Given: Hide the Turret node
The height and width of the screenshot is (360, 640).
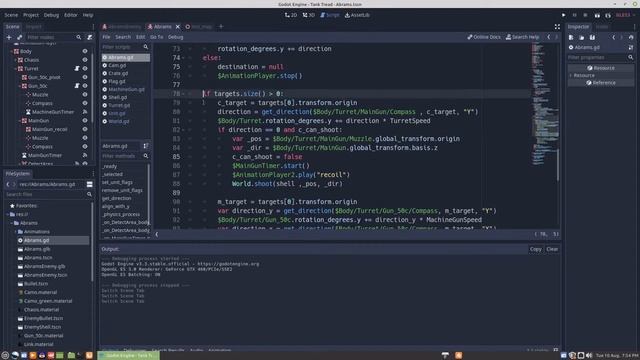Looking at the screenshot, I should [x=85, y=69].
